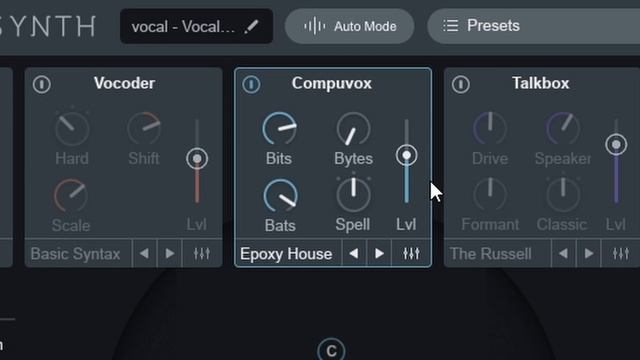The image size is (640, 360).
Task: Click the Talkbox Classic knob
Action: point(563,195)
